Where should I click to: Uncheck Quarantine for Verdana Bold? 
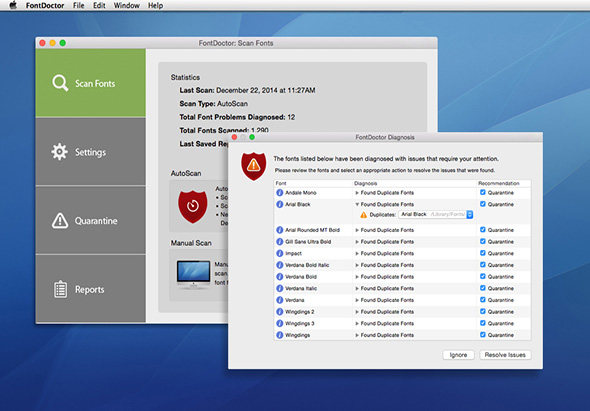(x=483, y=276)
